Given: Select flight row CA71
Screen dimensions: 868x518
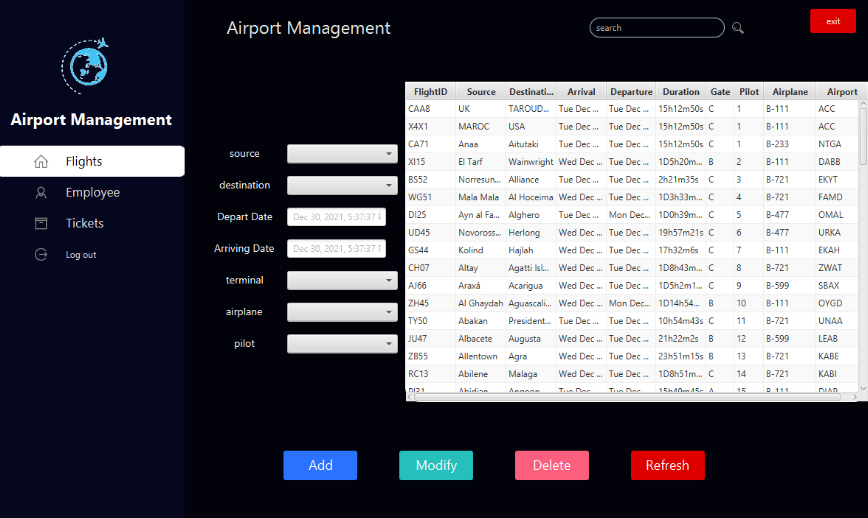Looking at the screenshot, I should [632, 144].
